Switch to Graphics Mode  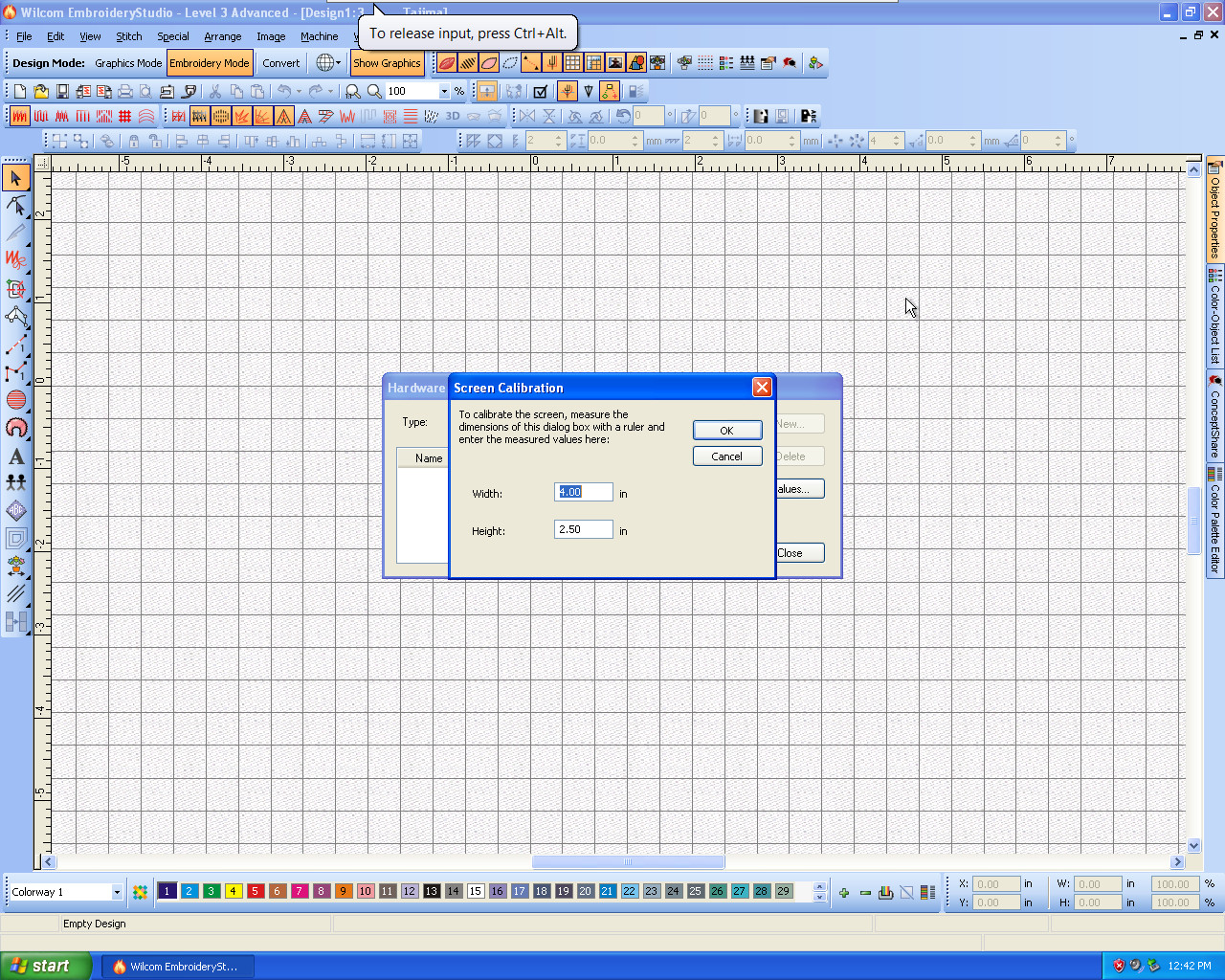coord(128,63)
